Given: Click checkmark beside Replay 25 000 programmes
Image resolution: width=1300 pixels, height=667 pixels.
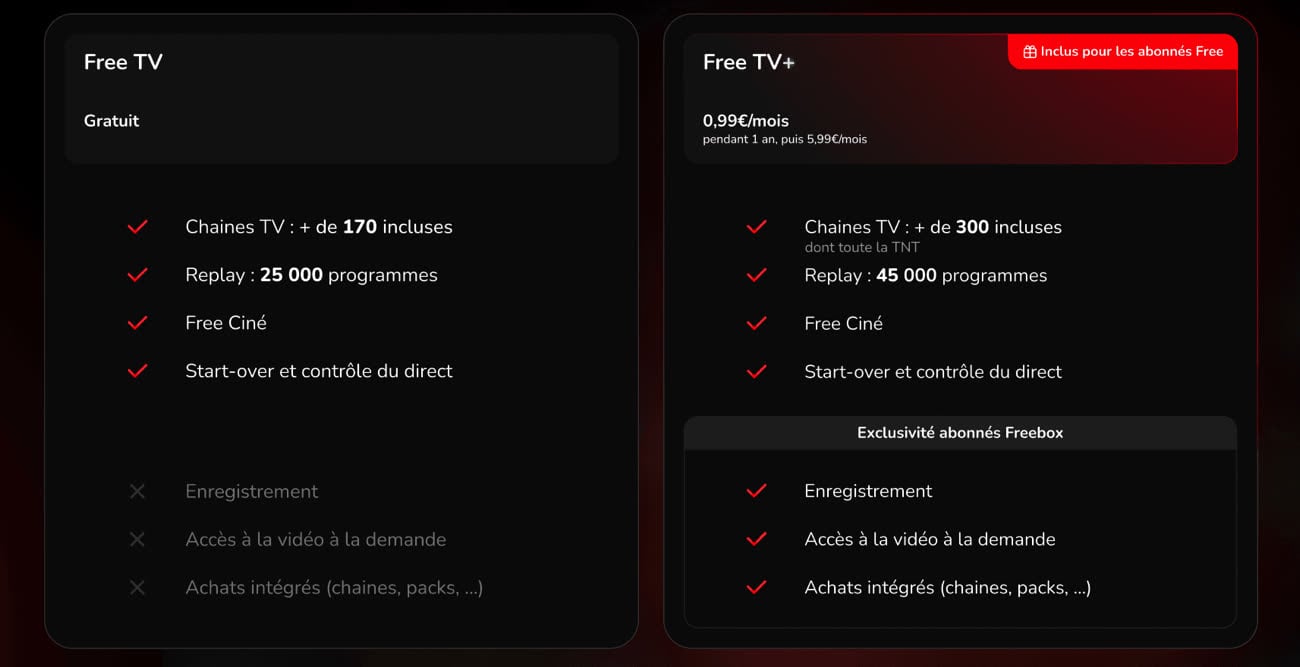Looking at the screenshot, I should tap(138, 275).
